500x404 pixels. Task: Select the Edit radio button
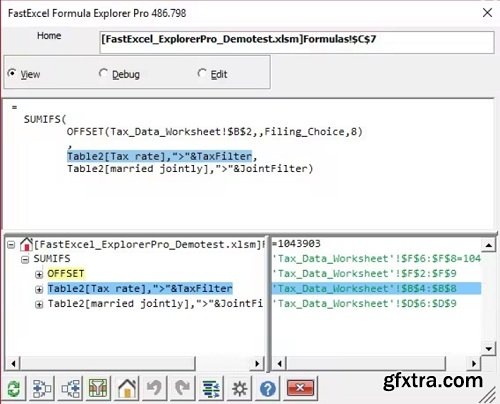point(202,73)
